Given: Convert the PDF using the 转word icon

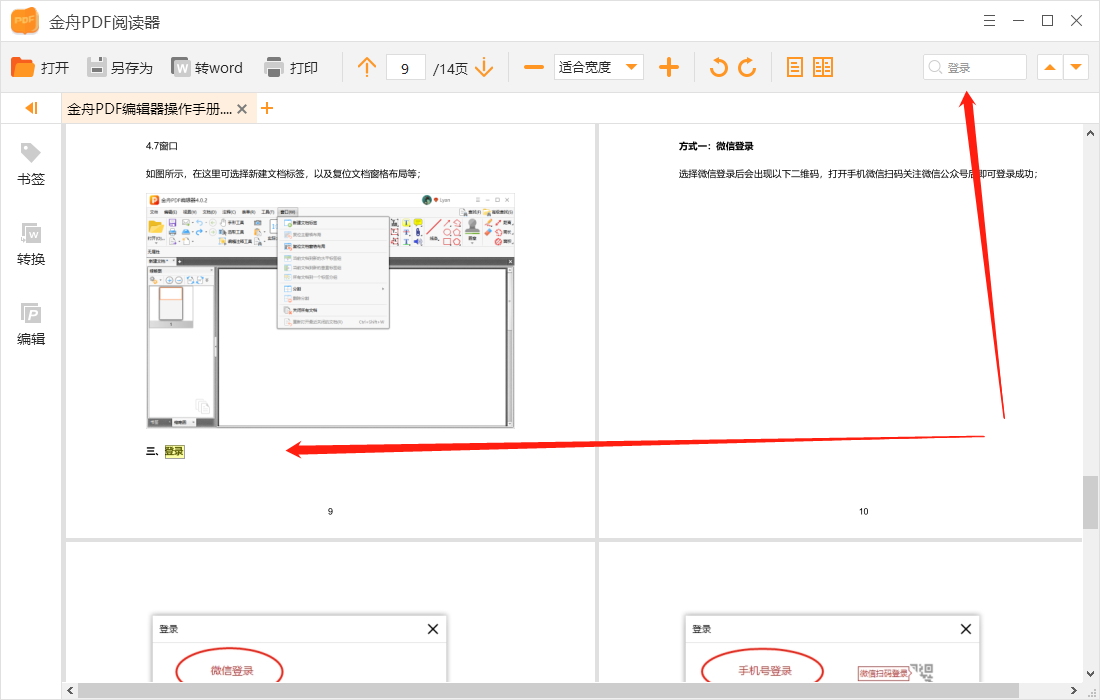Looking at the screenshot, I should 207,67.
